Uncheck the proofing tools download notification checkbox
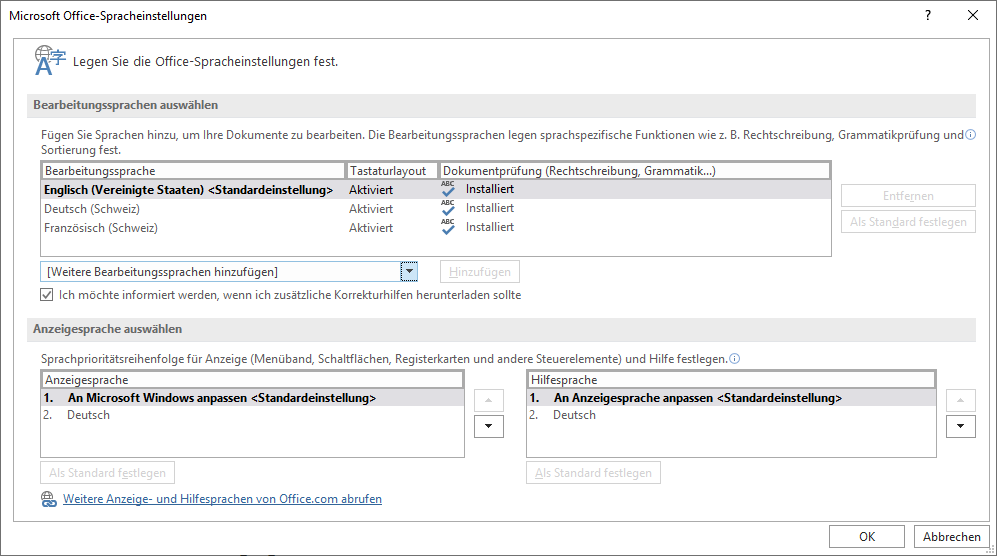 coord(47,295)
